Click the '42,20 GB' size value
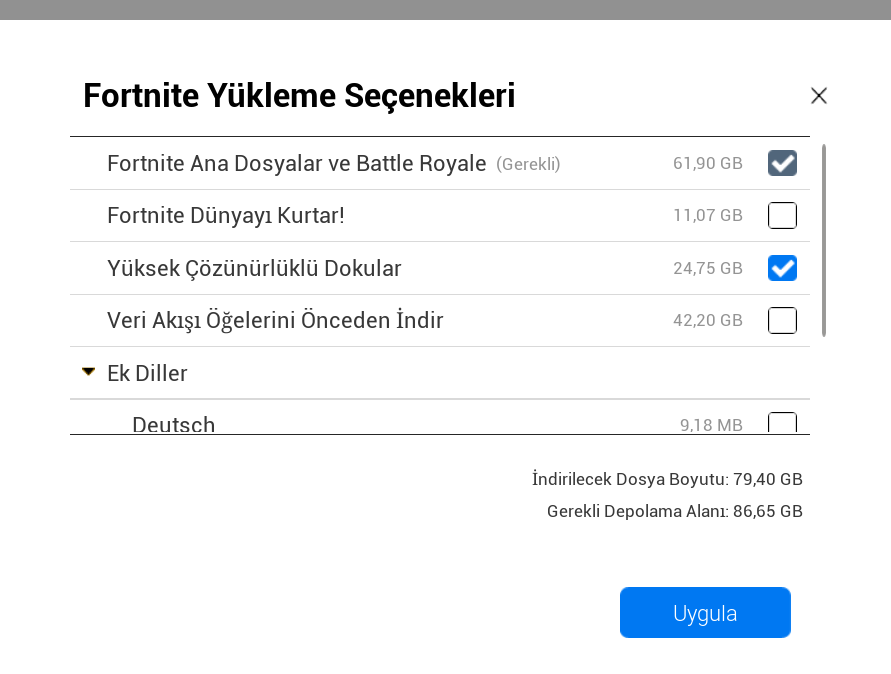This screenshot has width=891, height=674. 707,321
